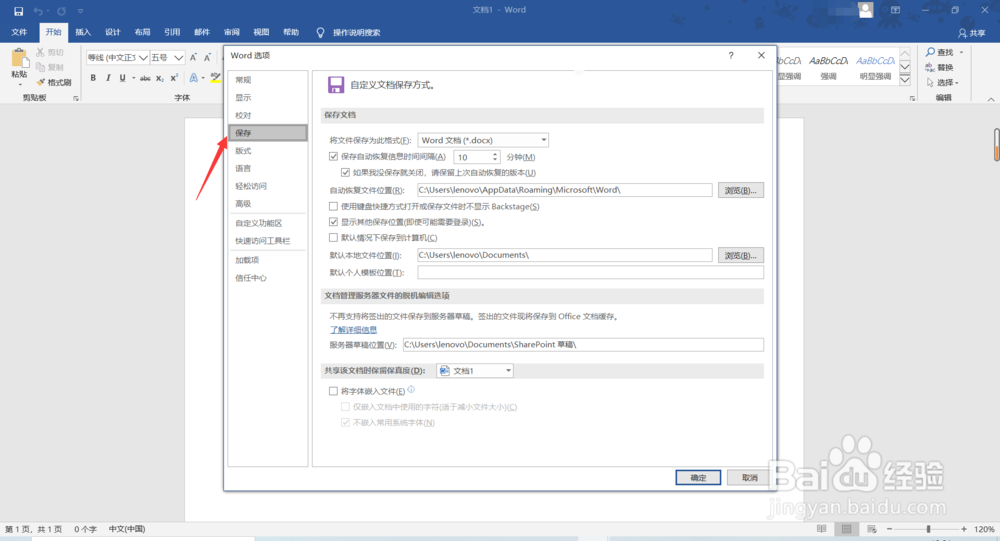Image resolution: width=1000 pixels, height=541 pixels.
Task: Click Browse button for the AutoRecover file location
Action: tap(740, 190)
